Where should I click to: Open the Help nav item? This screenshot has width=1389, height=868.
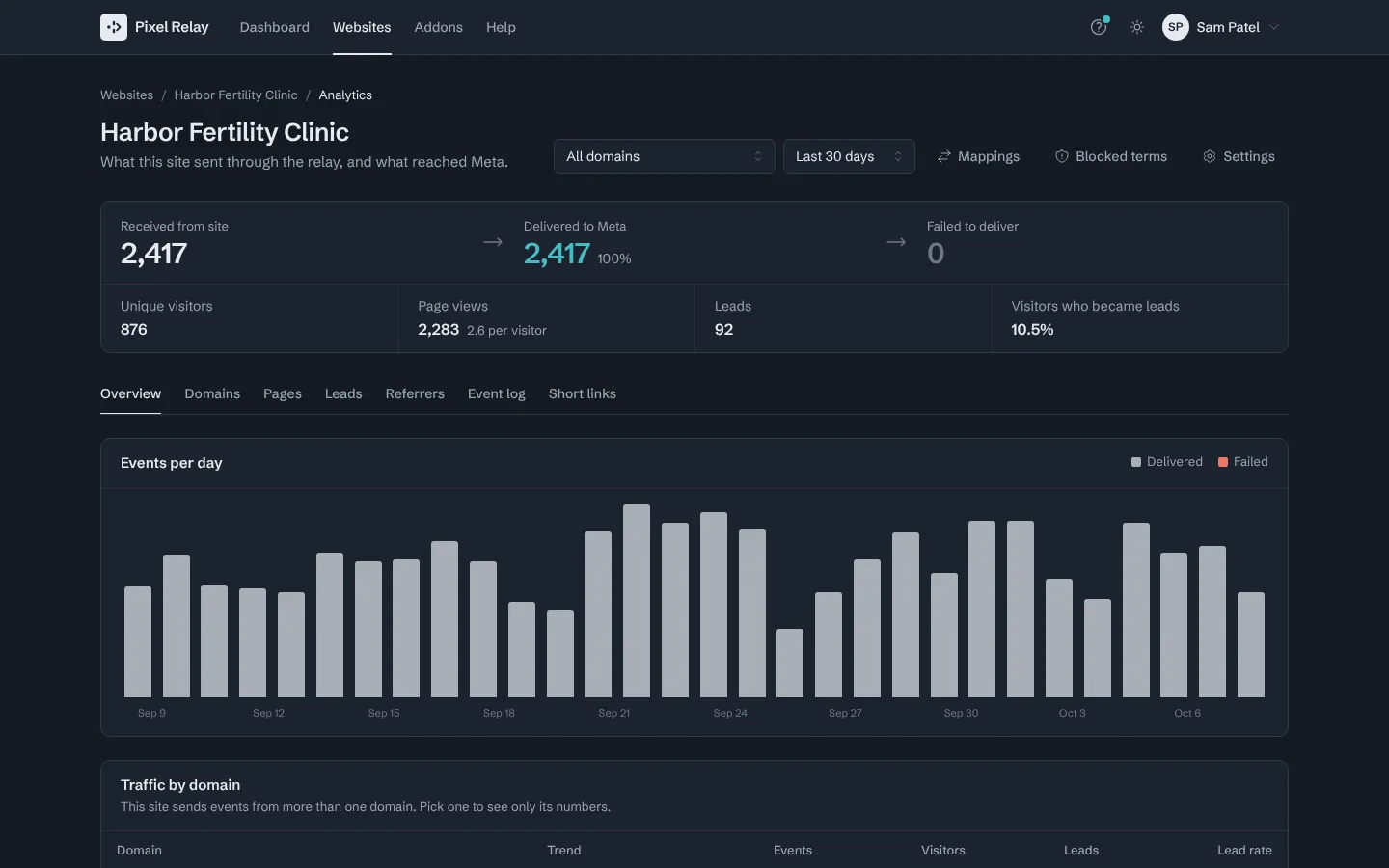(x=501, y=27)
